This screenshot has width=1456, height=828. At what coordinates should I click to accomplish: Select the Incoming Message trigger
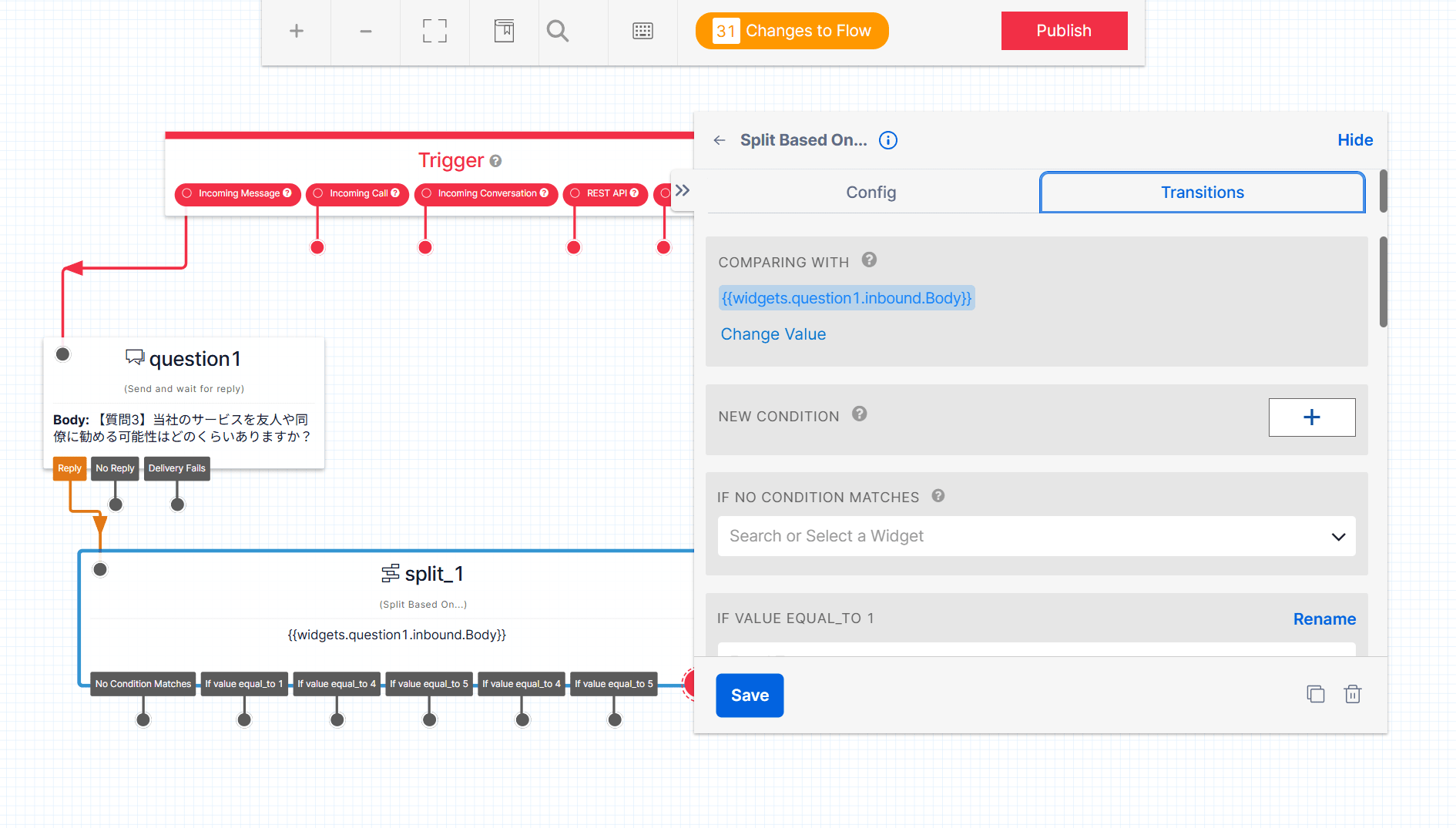(x=238, y=193)
